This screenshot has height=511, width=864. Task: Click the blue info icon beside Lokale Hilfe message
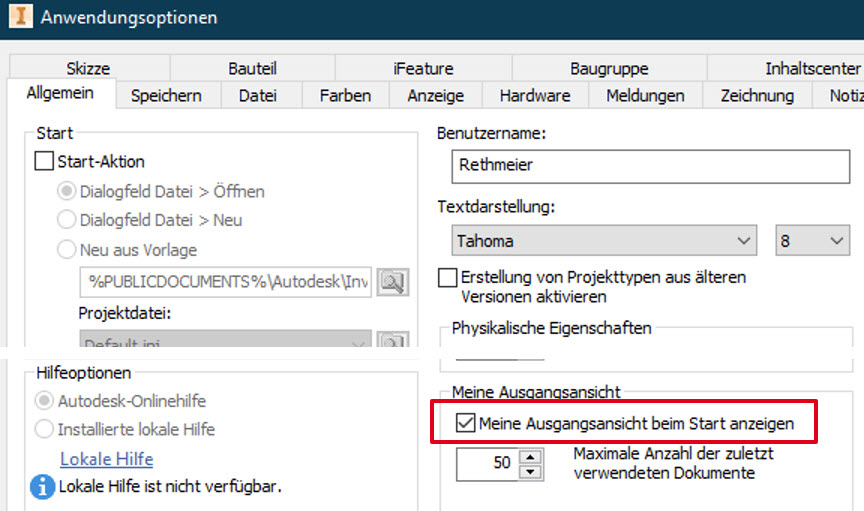point(42,487)
